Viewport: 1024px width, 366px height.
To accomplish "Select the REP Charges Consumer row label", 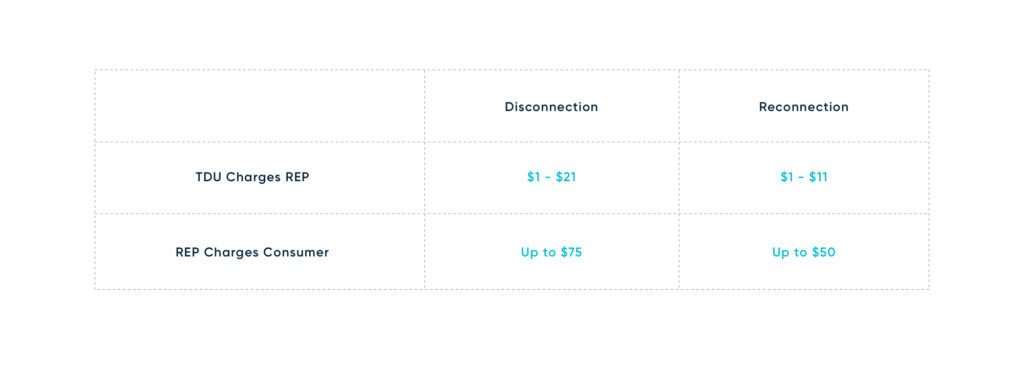I will pos(252,252).
